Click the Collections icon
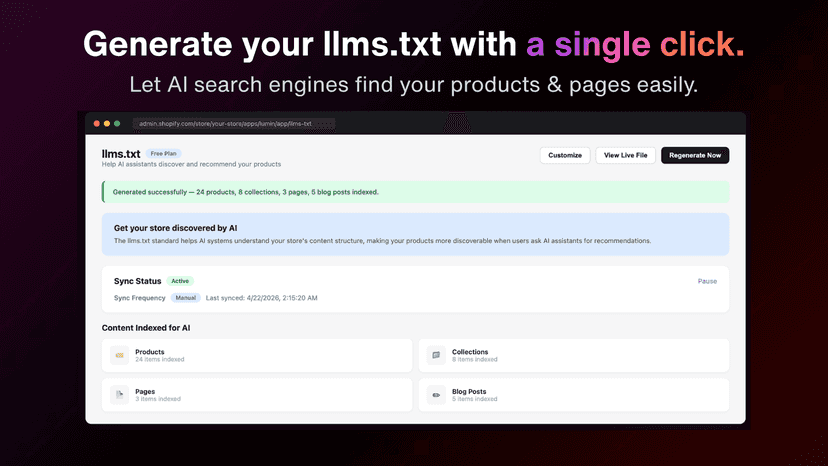This screenshot has height=466, width=828. tap(436, 356)
